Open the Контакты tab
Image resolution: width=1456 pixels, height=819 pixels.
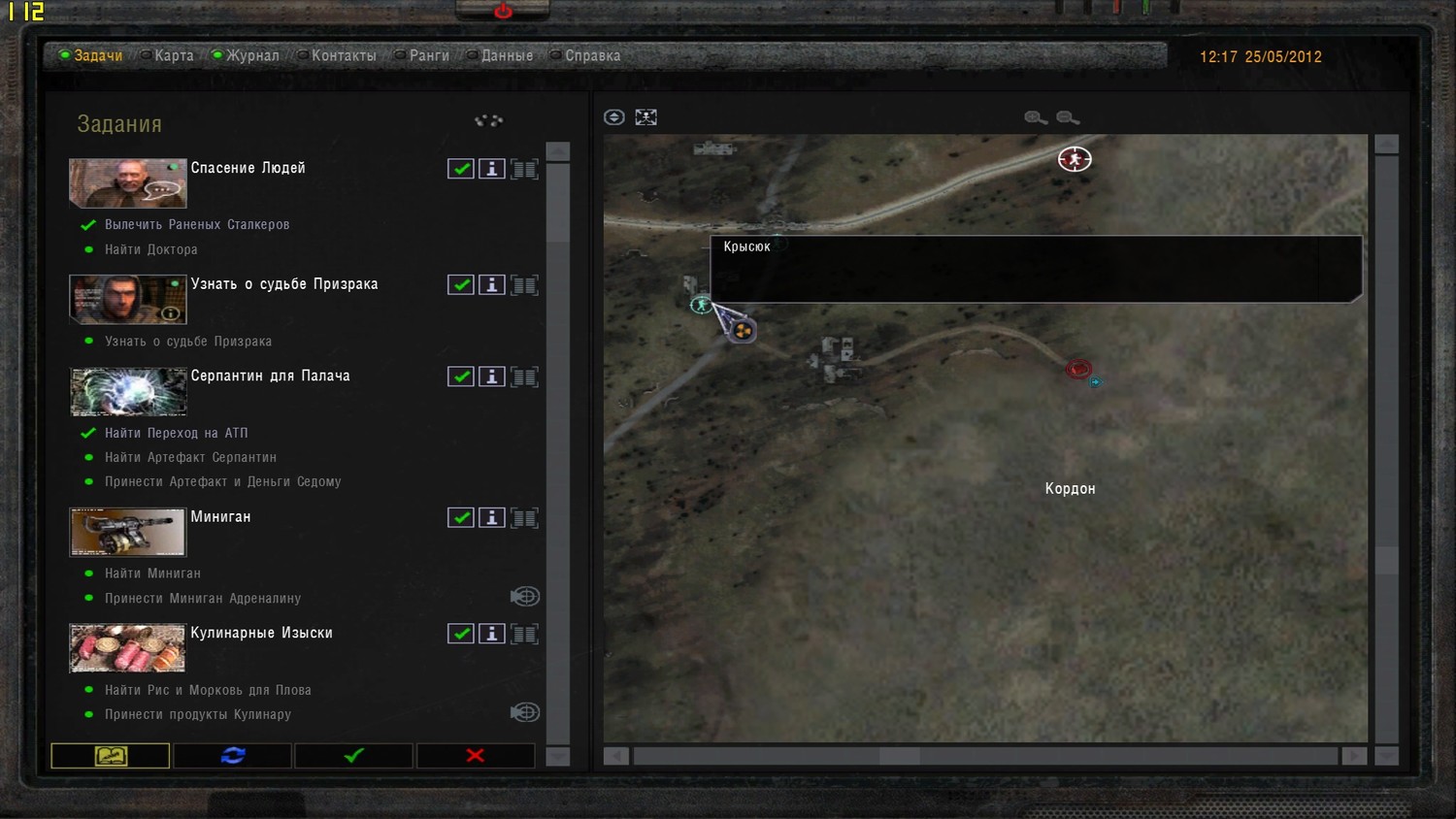coord(336,55)
